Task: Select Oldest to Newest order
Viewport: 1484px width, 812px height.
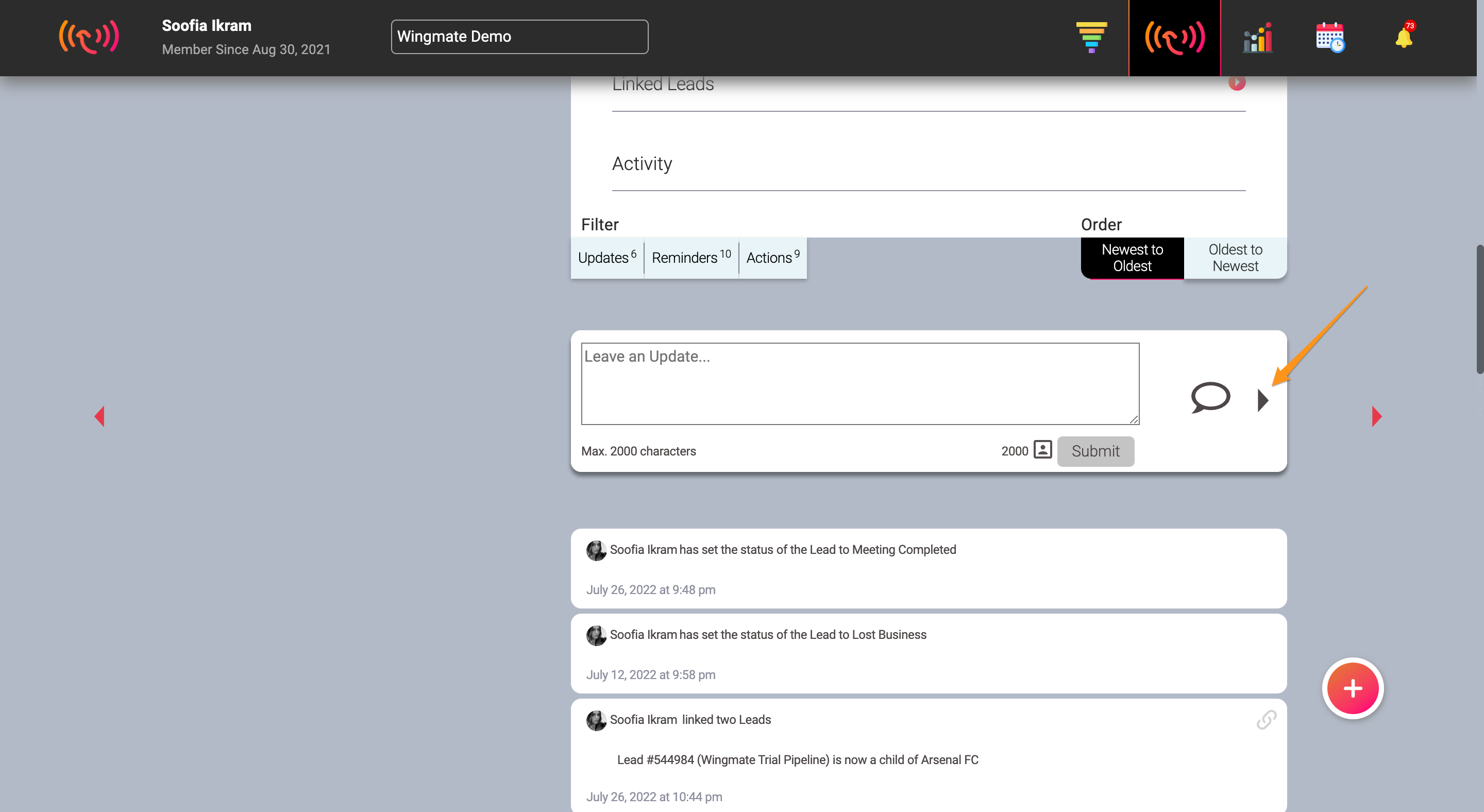Action: (x=1235, y=258)
